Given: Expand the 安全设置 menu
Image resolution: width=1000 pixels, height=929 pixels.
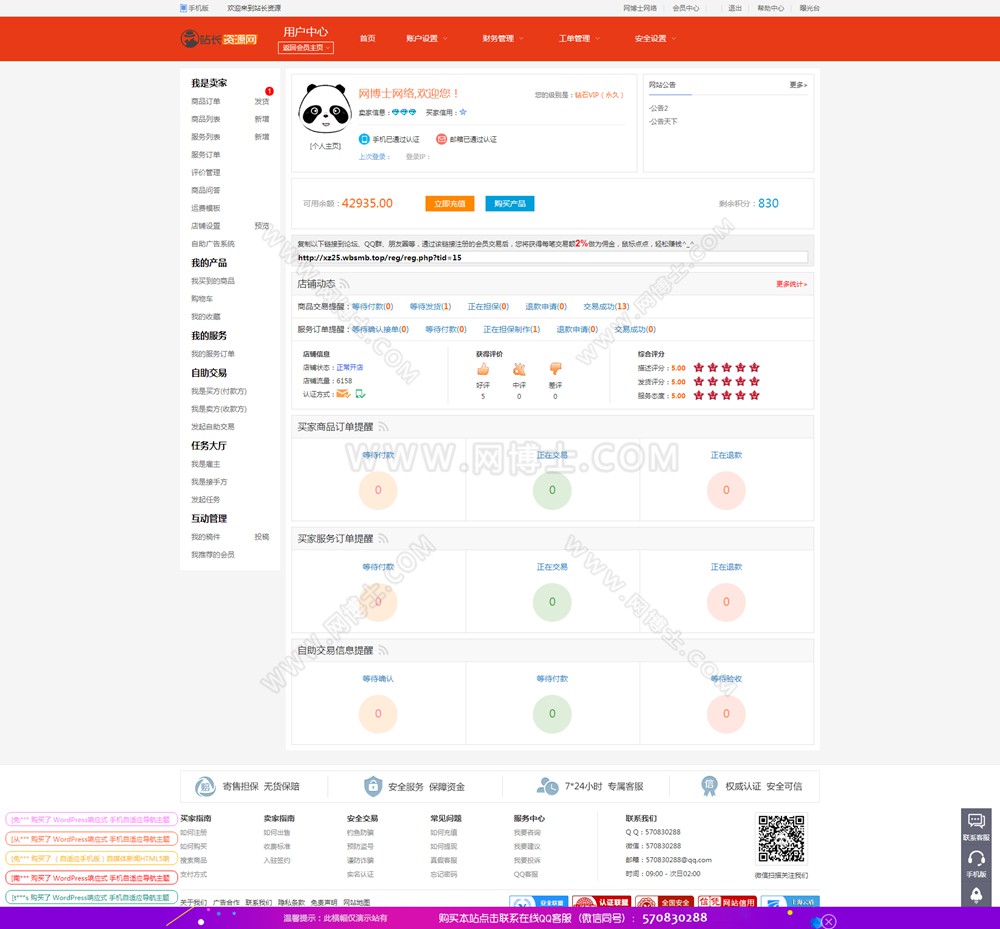Looking at the screenshot, I should click(x=656, y=38).
